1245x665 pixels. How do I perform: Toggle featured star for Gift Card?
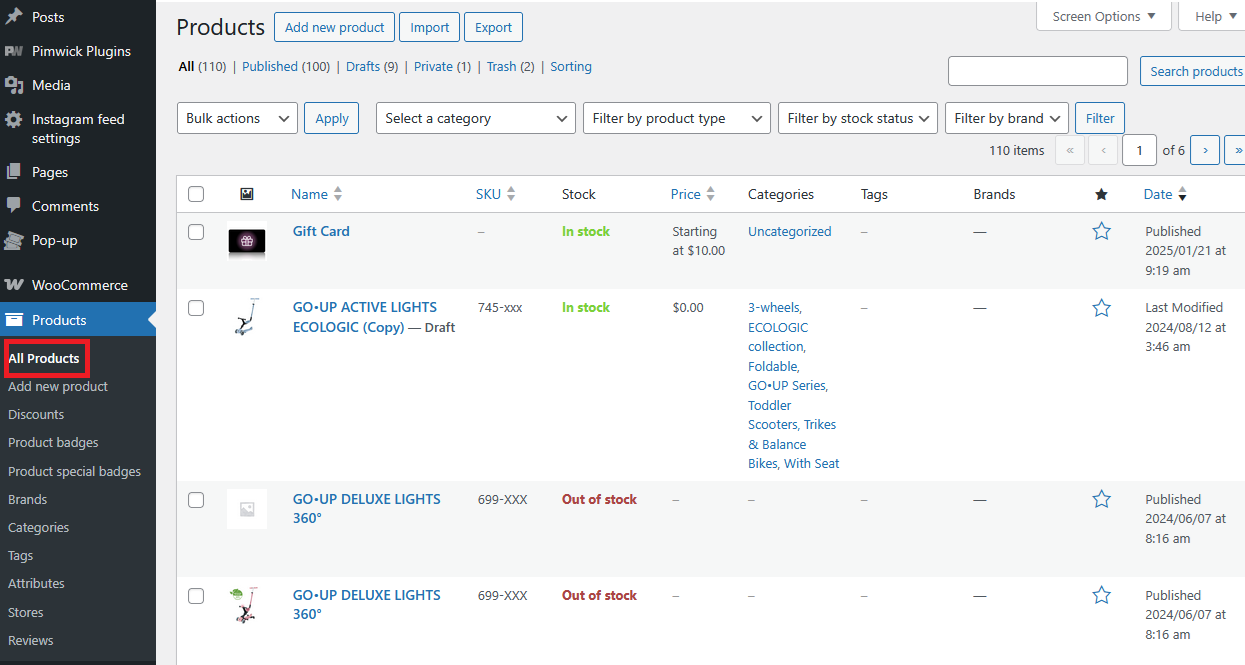click(x=1102, y=231)
